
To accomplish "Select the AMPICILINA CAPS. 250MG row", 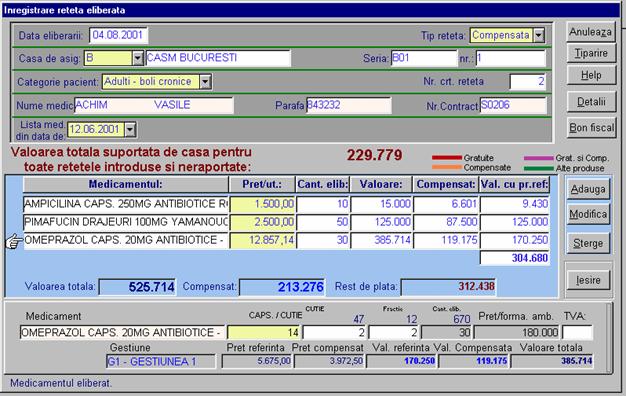I will (126, 204).
